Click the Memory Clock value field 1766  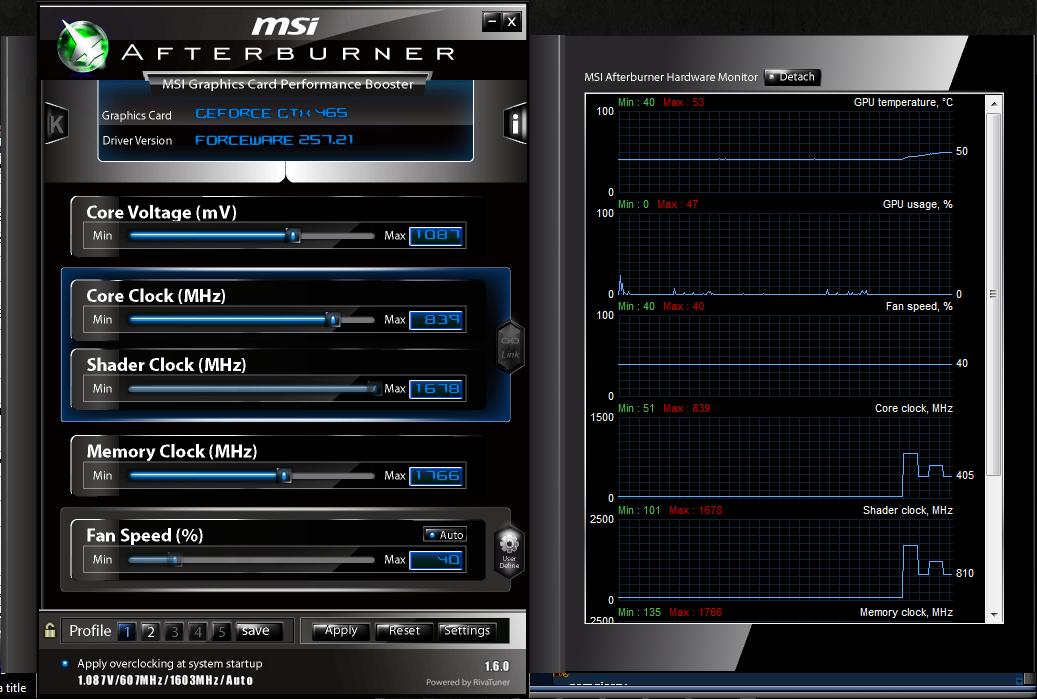pyautogui.click(x=436, y=475)
